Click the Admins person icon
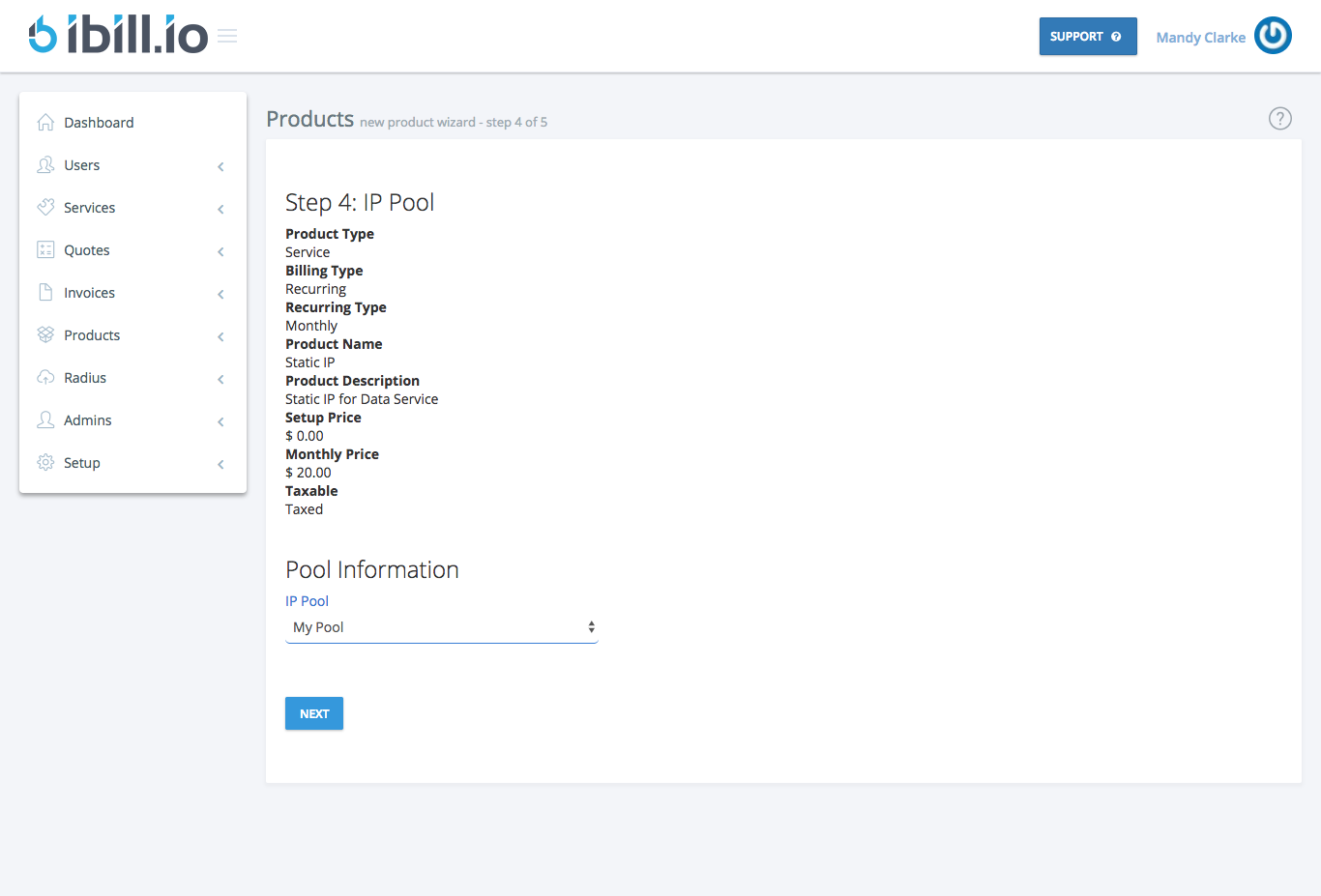 click(45, 419)
